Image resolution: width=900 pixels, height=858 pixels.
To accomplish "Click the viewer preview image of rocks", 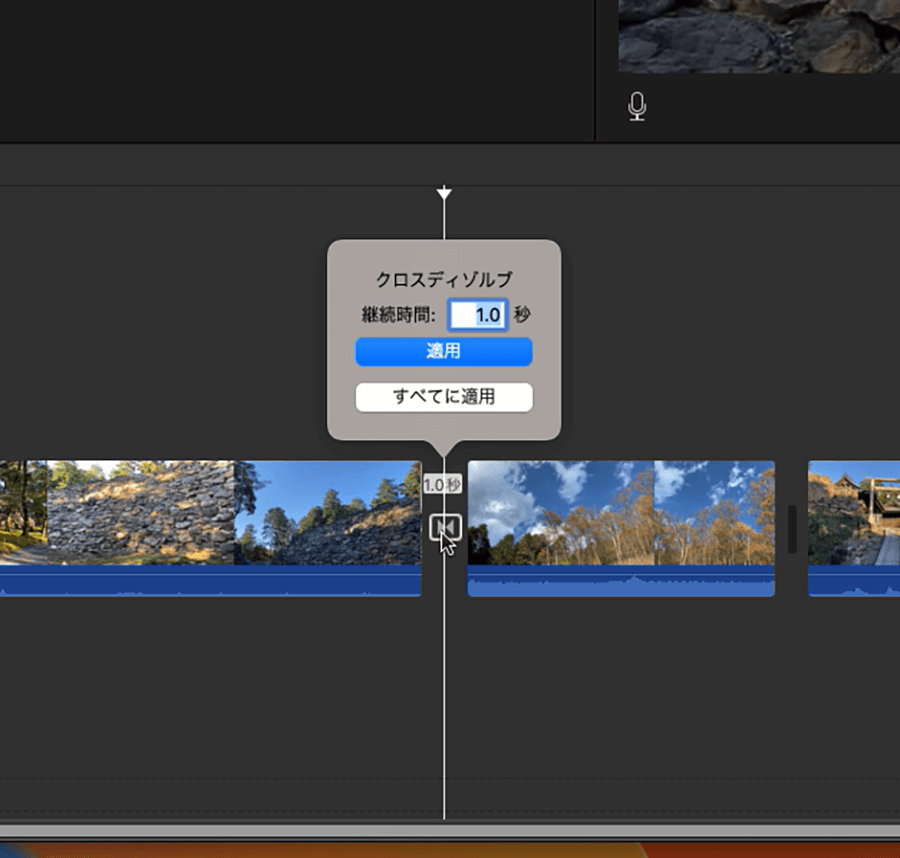I will [x=759, y=36].
